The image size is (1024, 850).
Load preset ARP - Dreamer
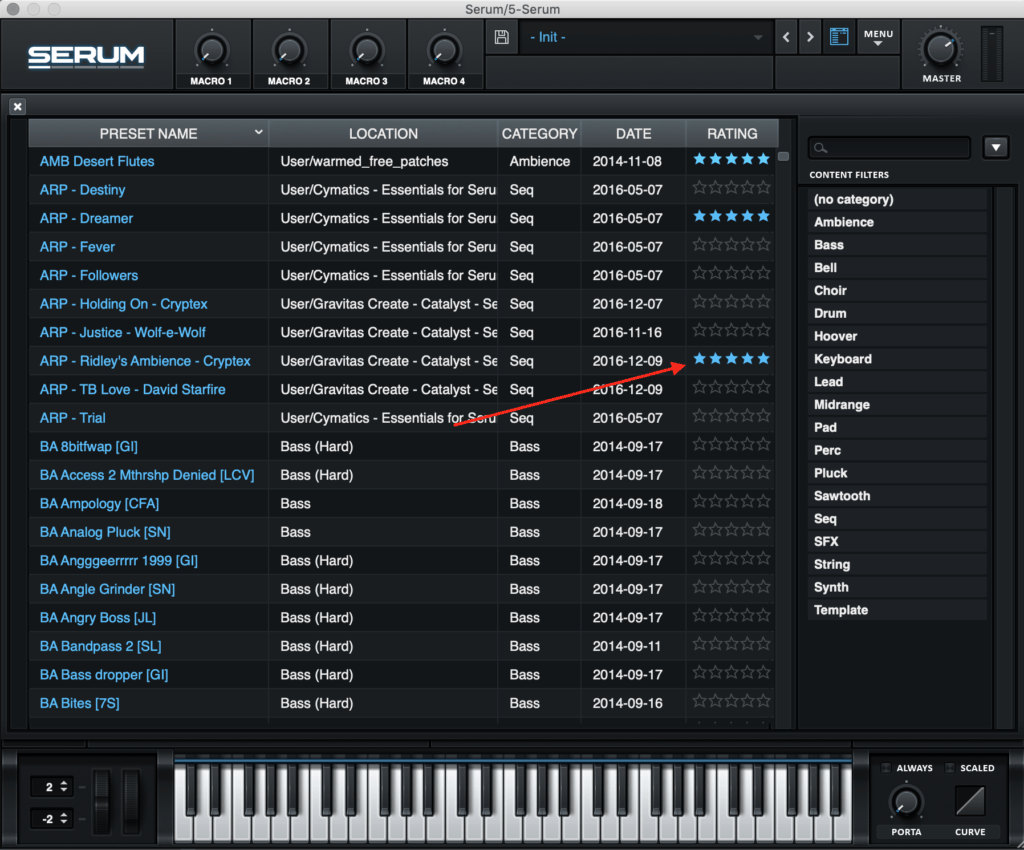click(86, 218)
